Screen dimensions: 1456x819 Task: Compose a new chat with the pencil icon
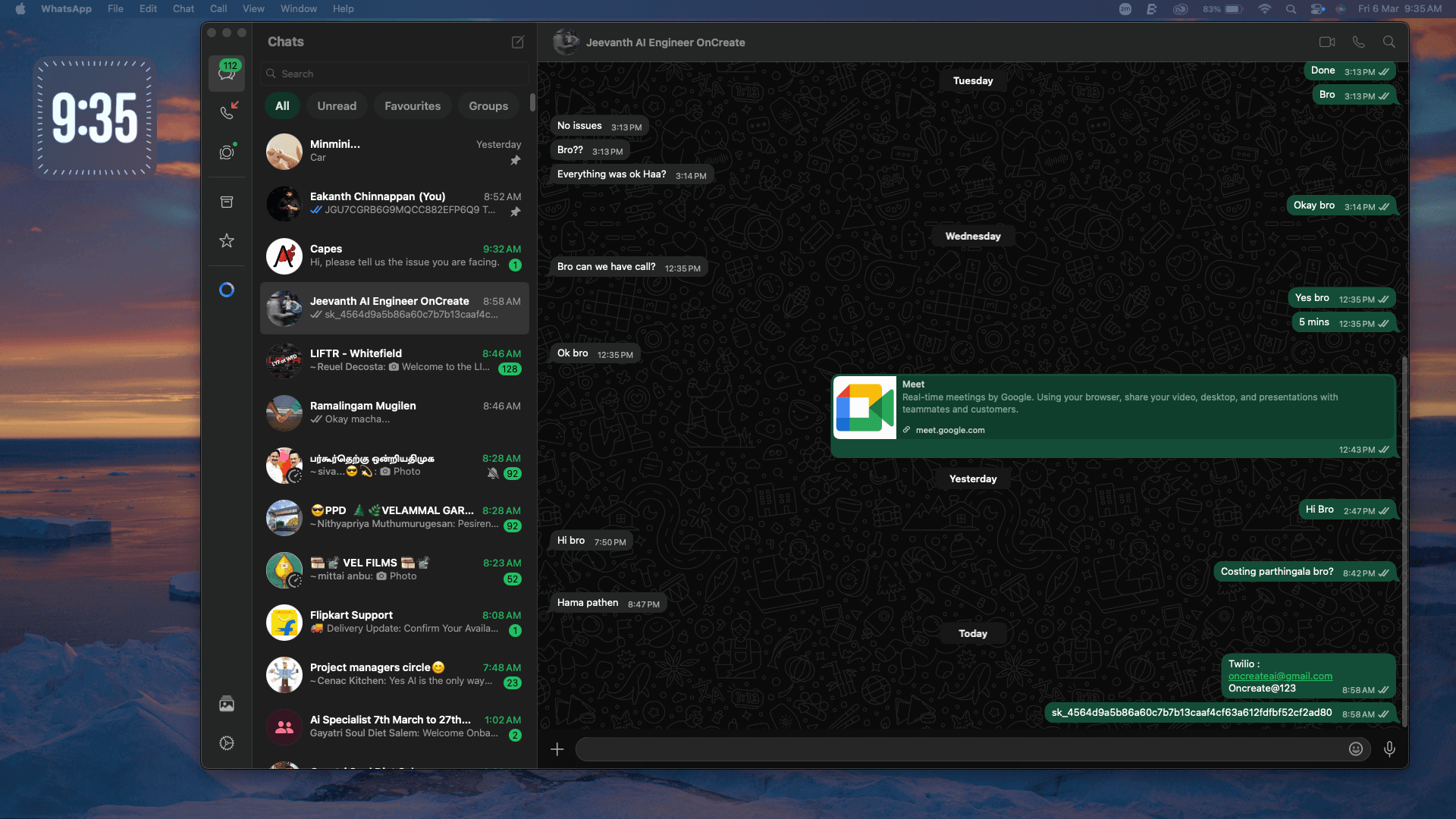click(518, 42)
